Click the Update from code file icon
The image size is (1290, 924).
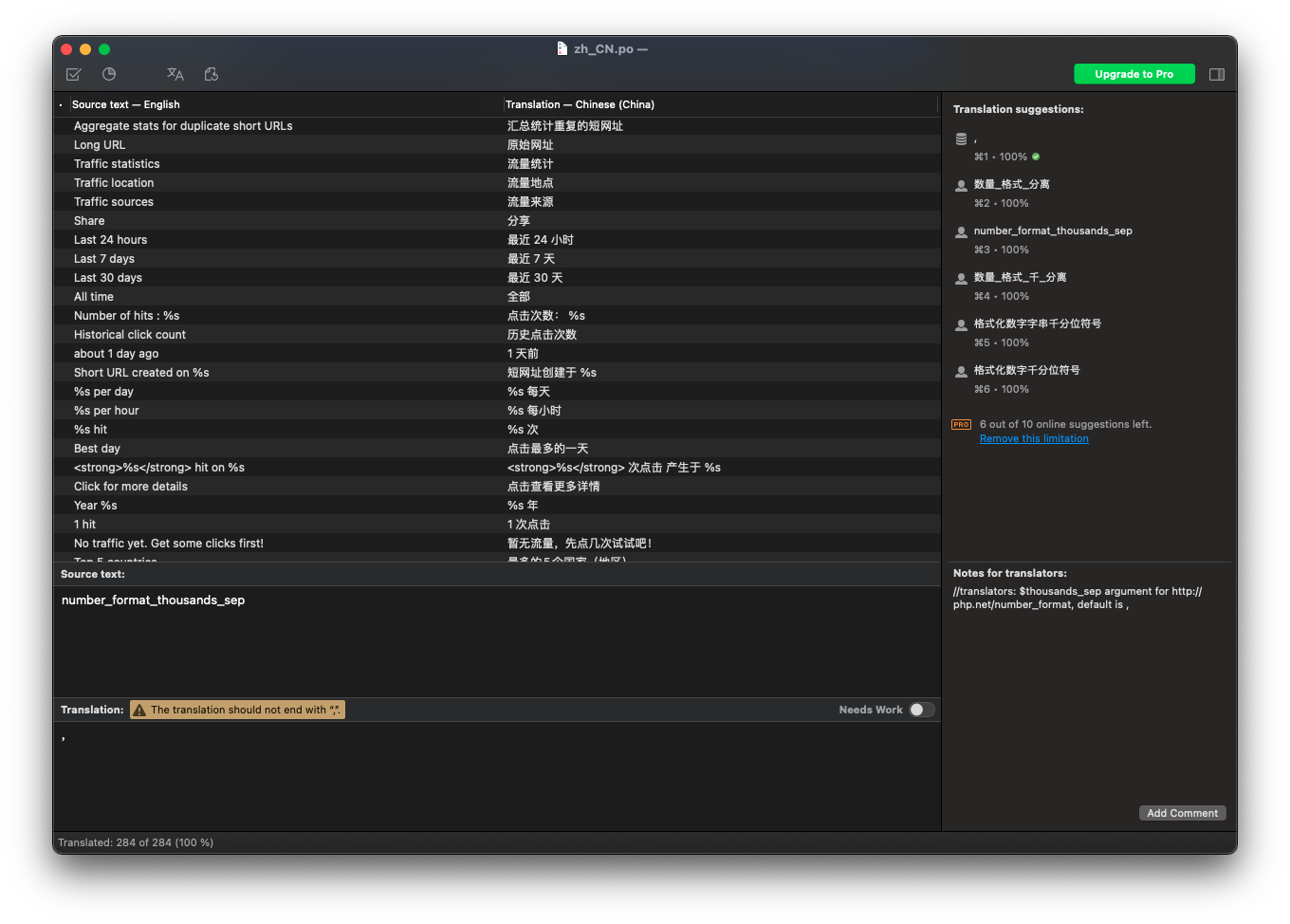(212, 74)
